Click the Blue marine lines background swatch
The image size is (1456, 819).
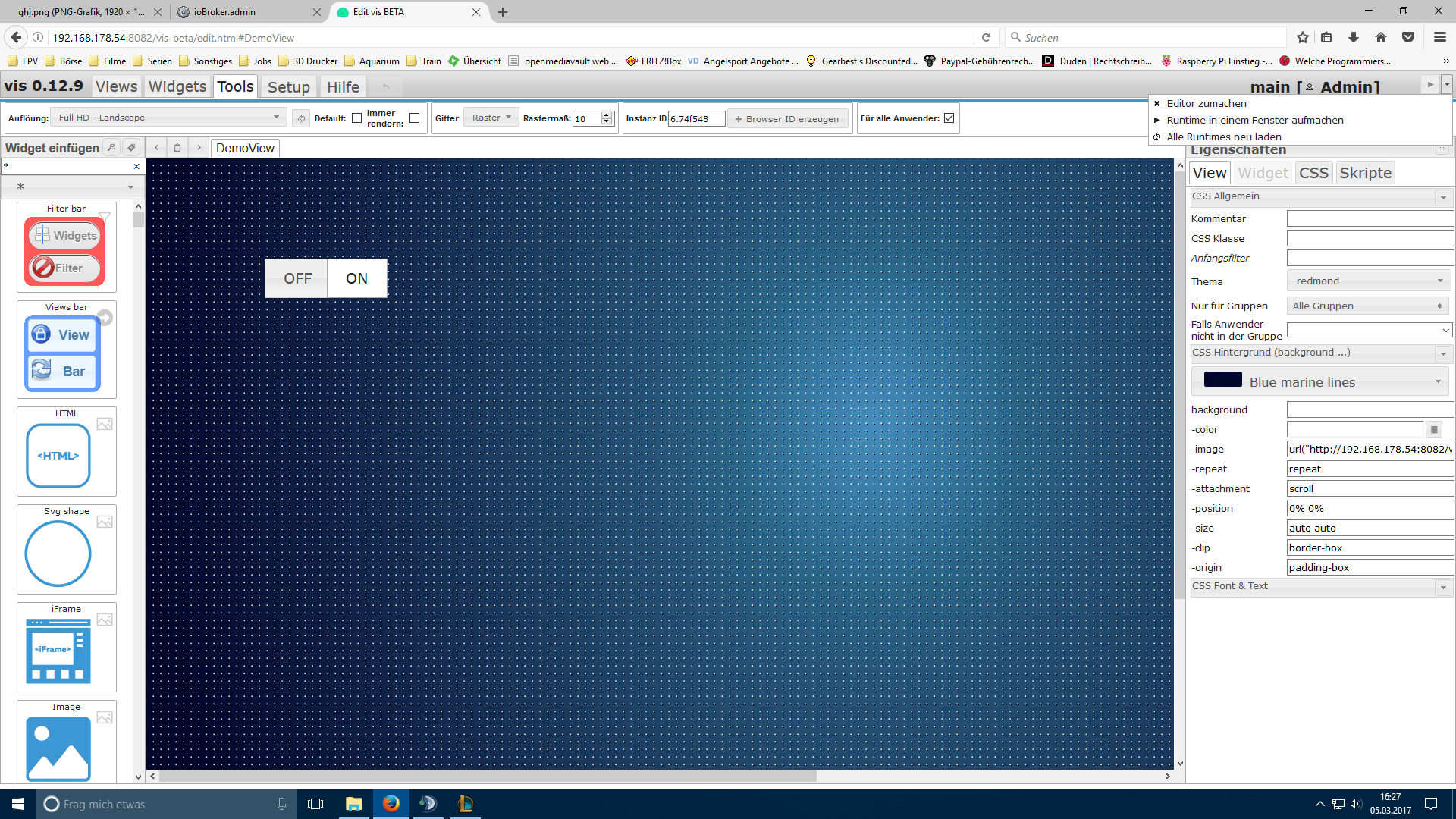[1222, 380]
